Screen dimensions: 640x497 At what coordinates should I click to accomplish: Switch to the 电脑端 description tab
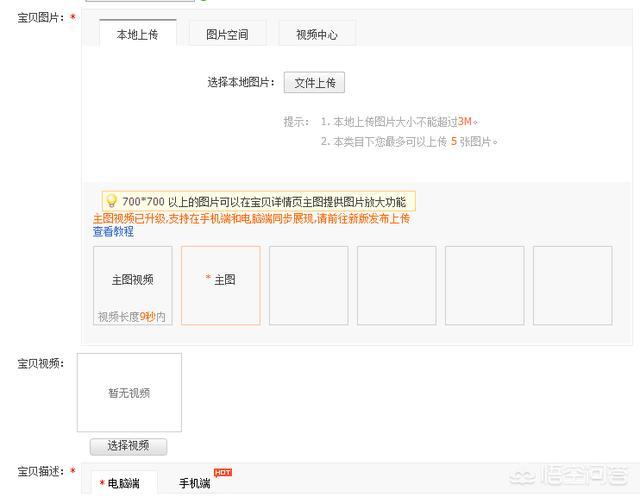click(x=124, y=484)
